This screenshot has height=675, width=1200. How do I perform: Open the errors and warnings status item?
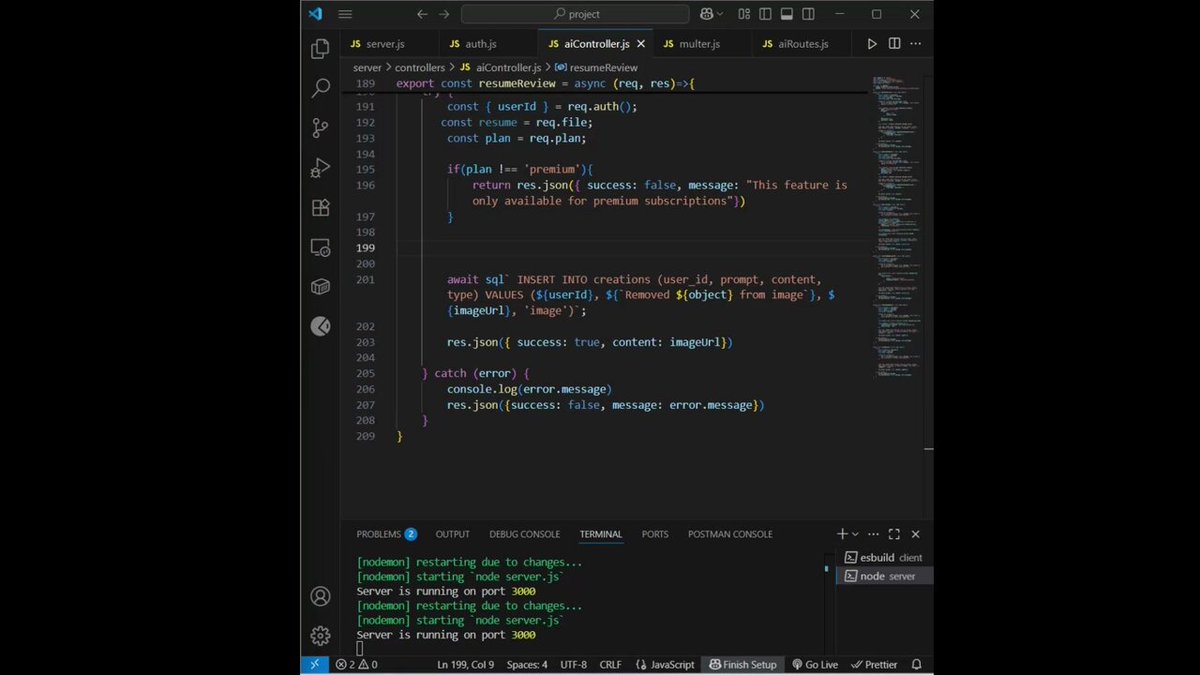tap(356, 664)
